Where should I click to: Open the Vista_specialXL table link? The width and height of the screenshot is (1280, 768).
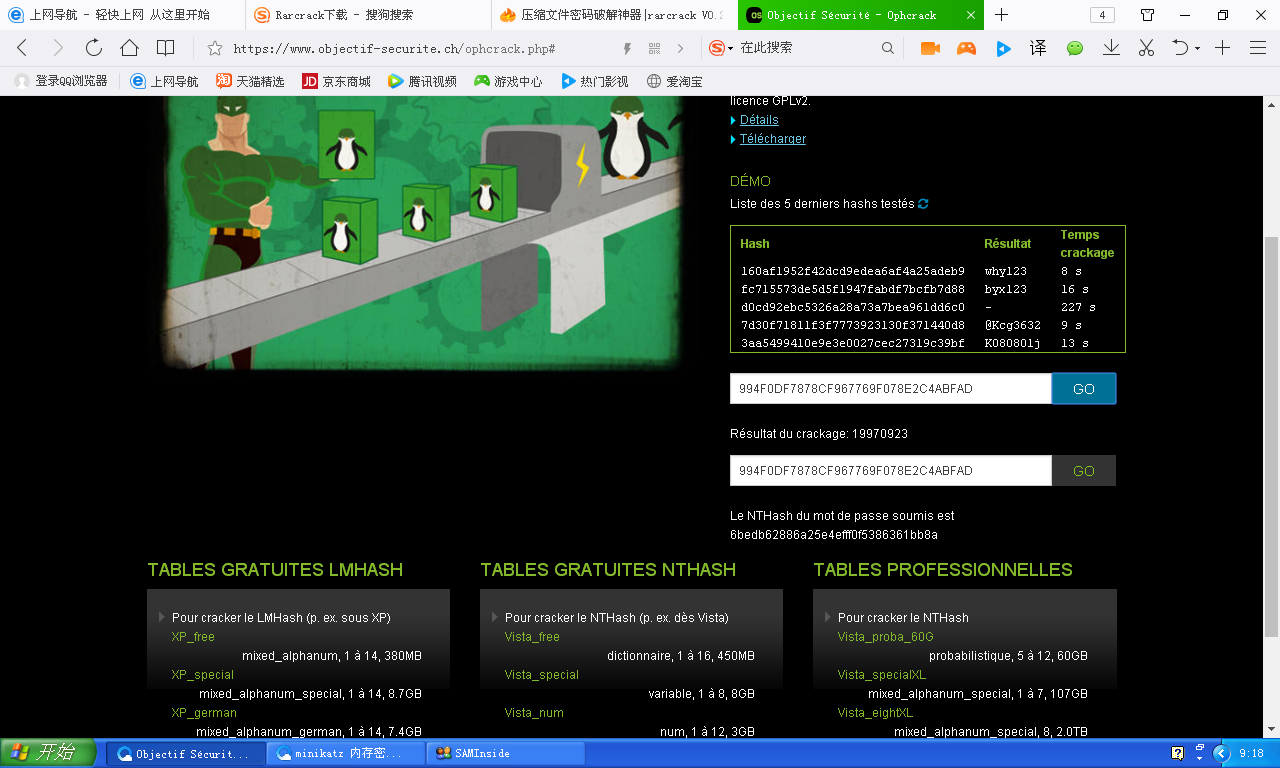[882, 675]
